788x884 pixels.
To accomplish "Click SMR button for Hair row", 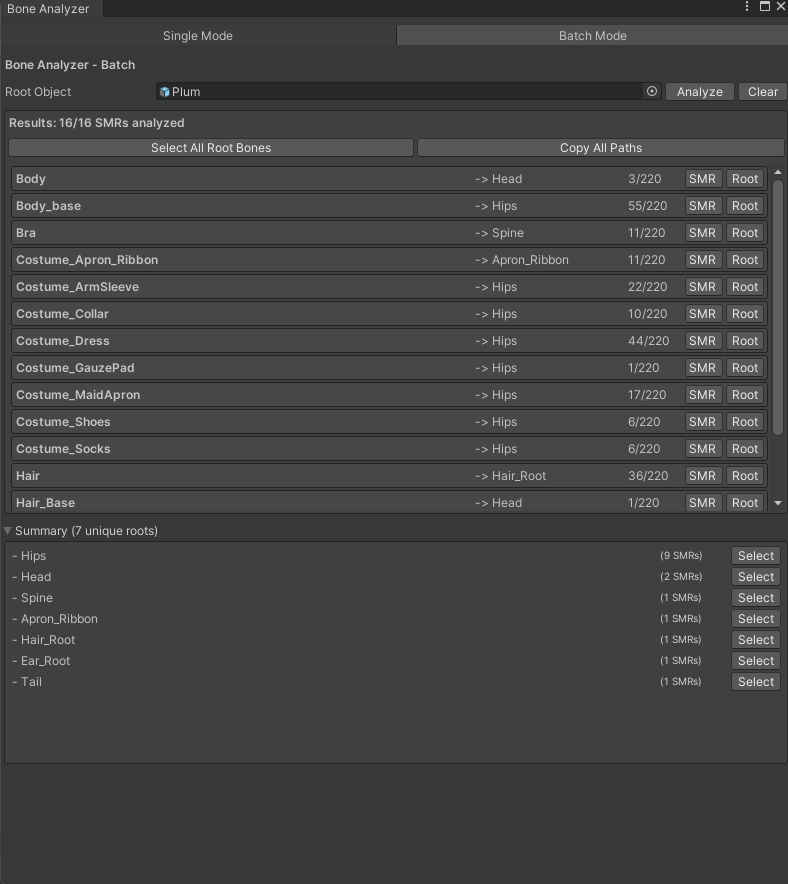I will pyautogui.click(x=702, y=476).
